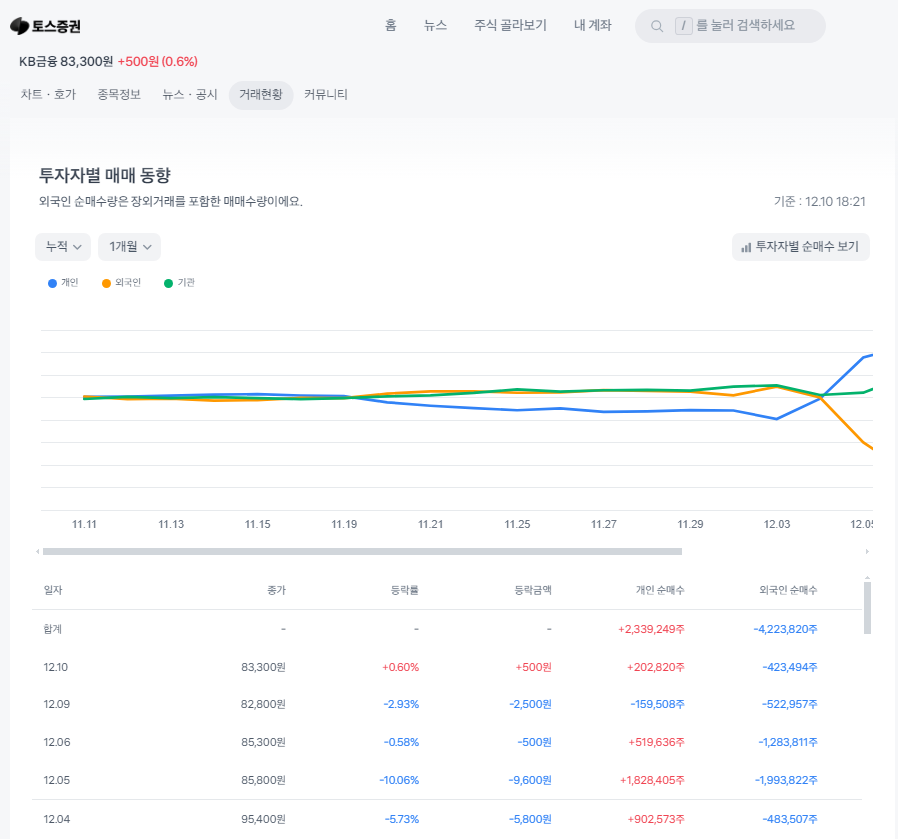Click the 11.21 chart axis label
This screenshot has height=839, width=898.
(431, 524)
